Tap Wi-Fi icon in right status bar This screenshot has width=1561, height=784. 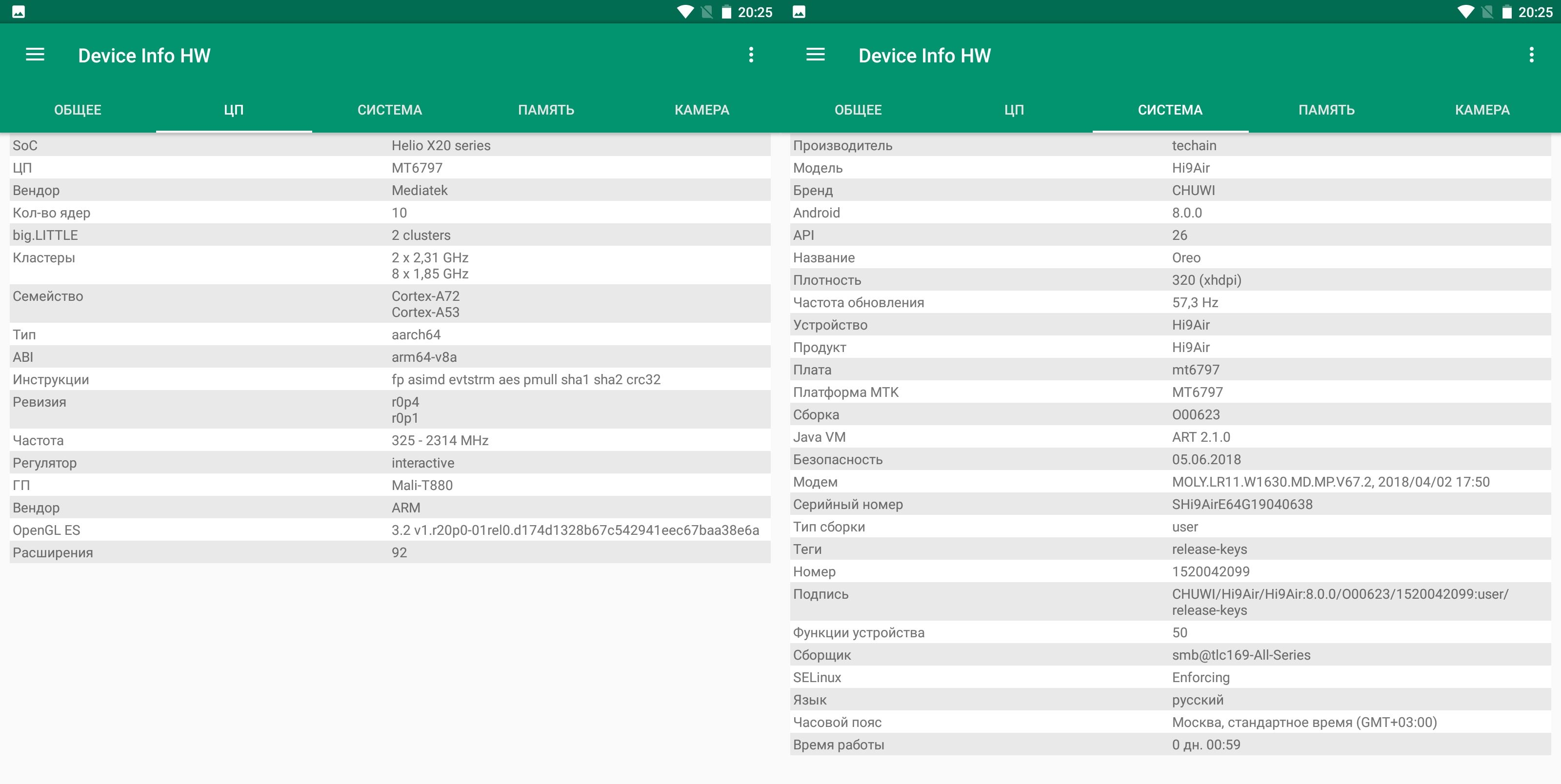point(1466,12)
